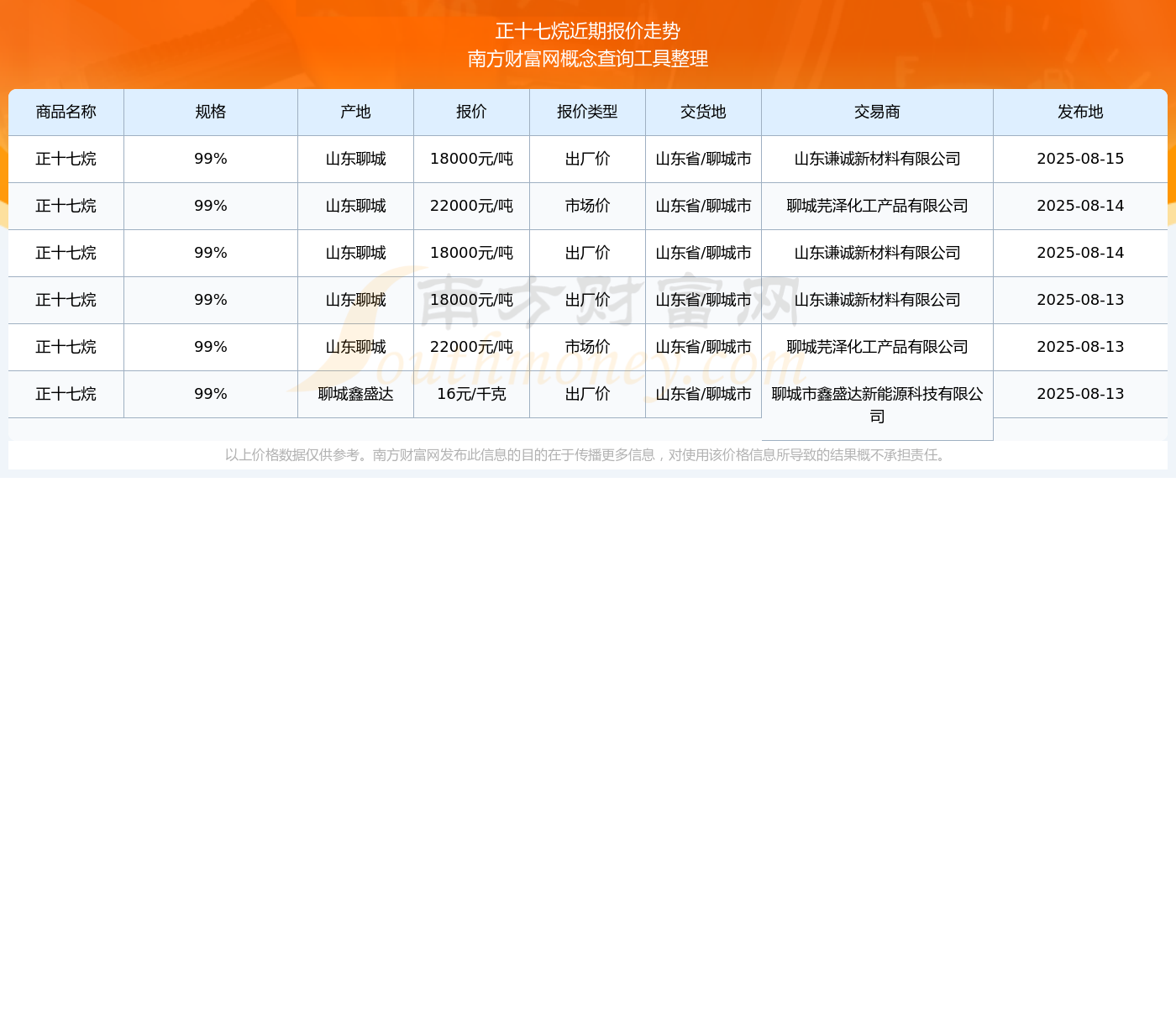
Task: Click 99% in the 聊城鑫盛达 row
Action: point(211,394)
